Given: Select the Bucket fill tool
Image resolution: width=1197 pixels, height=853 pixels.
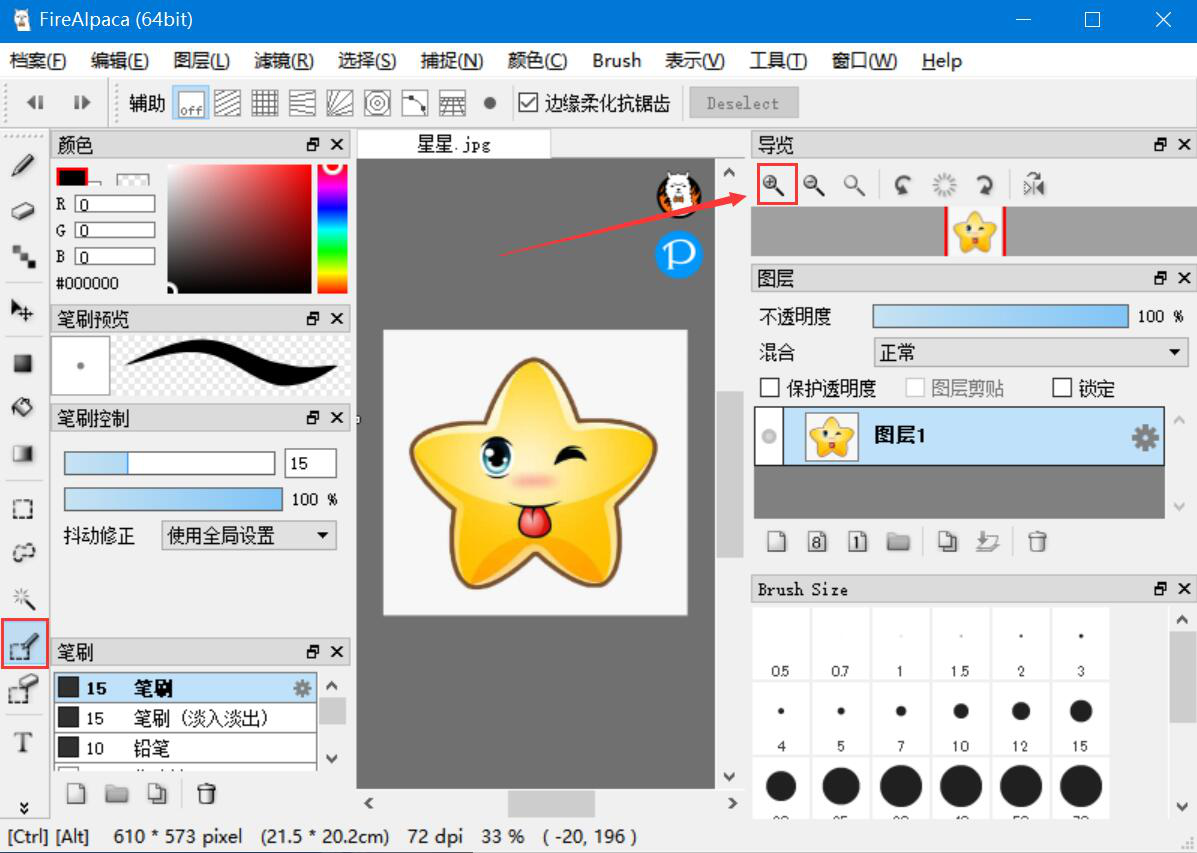Looking at the screenshot, I should click(22, 408).
